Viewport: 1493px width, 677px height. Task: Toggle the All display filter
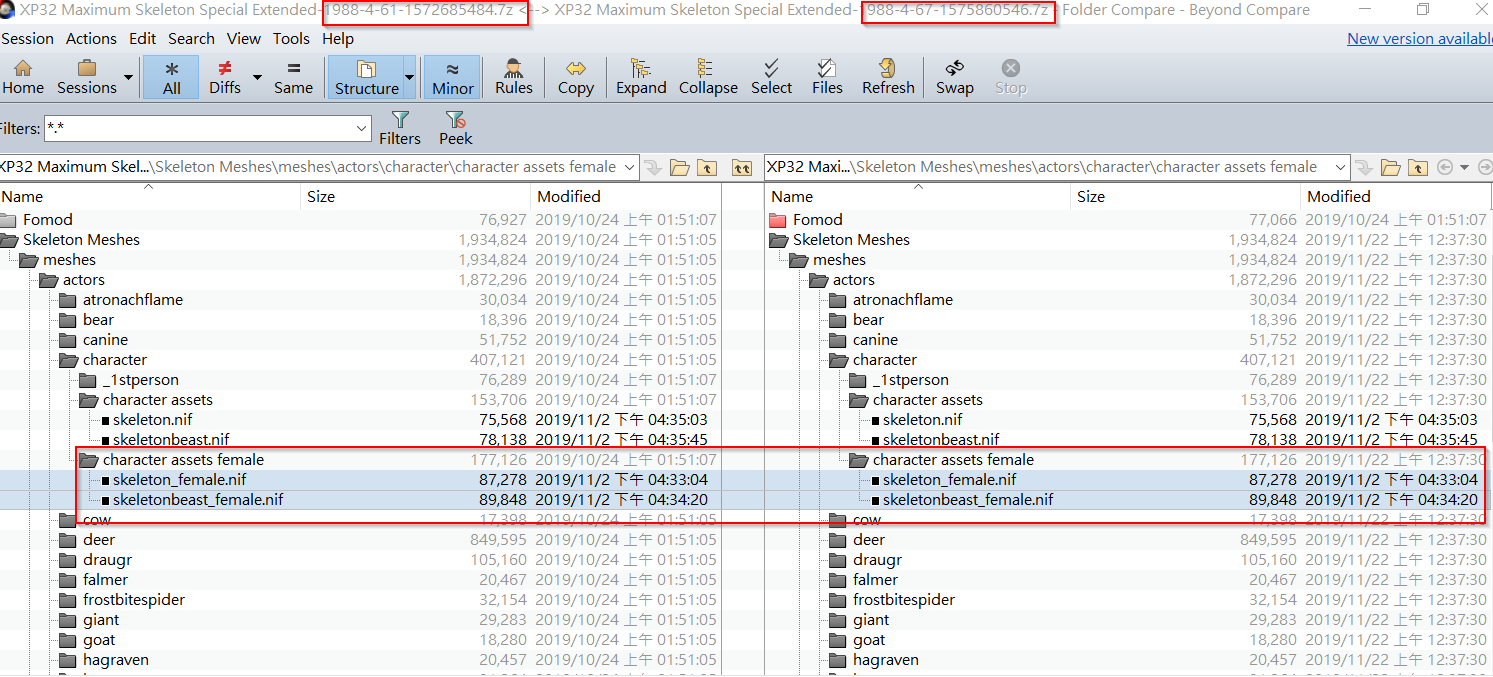click(x=172, y=76)
